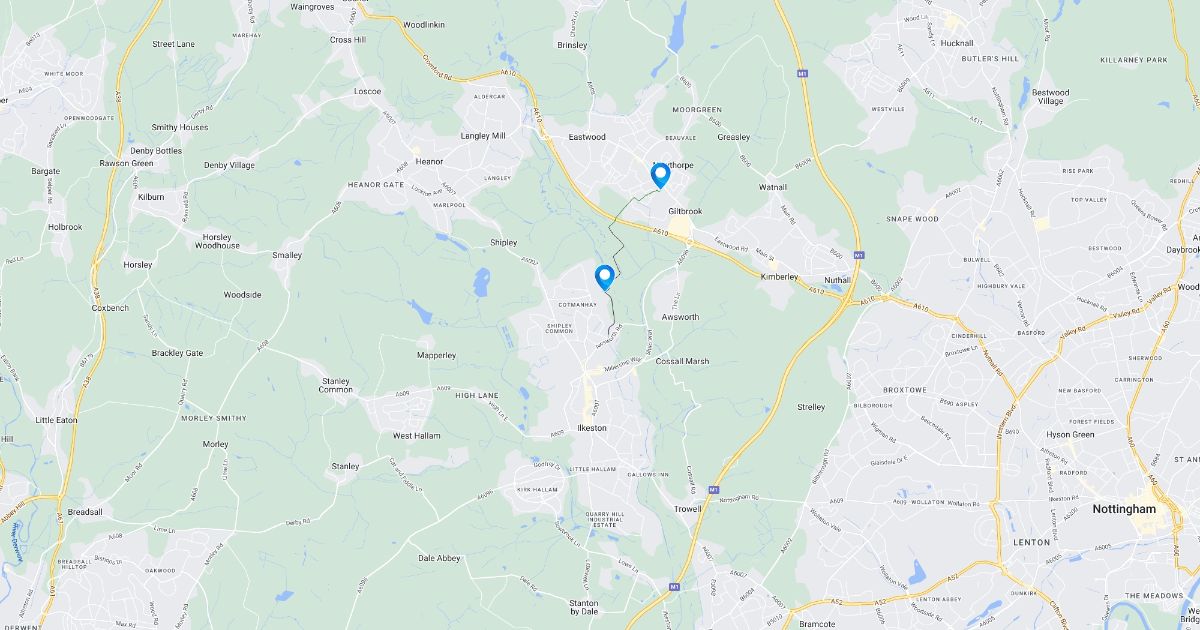The height and width of the screenshot is (630, 1200).
Task: Select the Giltbrook place label
Action: click(686, 211)
